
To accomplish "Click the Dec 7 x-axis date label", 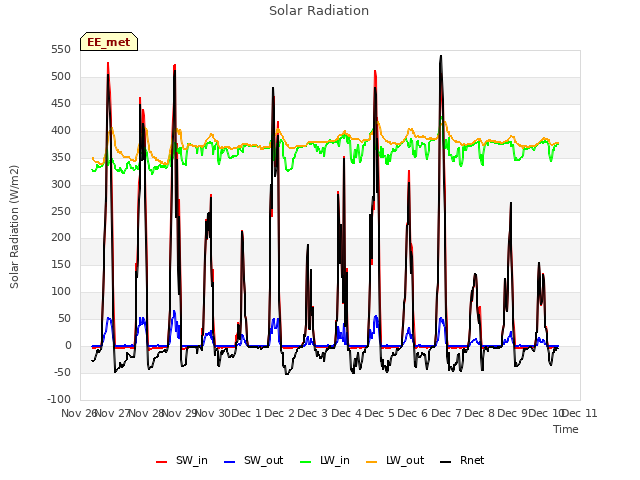I will (446, 413).
